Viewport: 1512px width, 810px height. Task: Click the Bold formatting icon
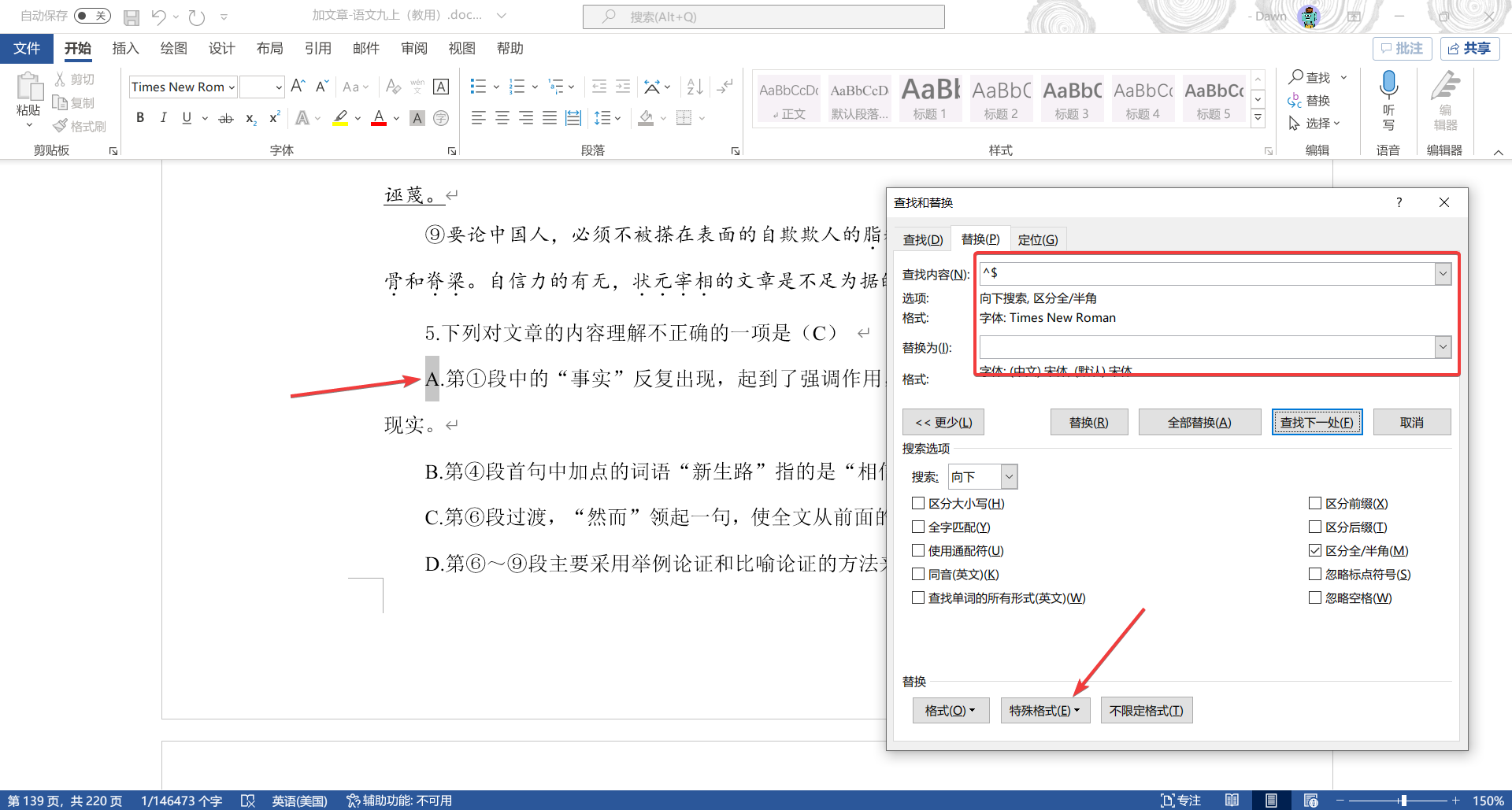click(x=140, y=118)
